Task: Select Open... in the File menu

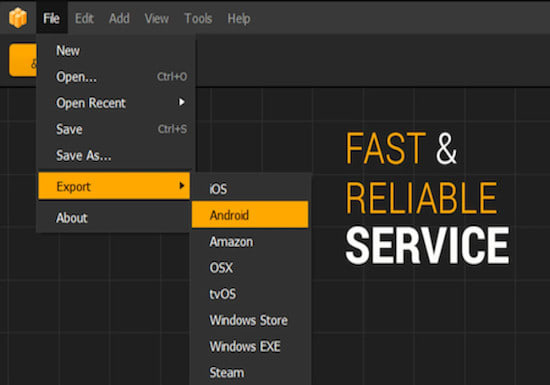Action: pos(115,77)
